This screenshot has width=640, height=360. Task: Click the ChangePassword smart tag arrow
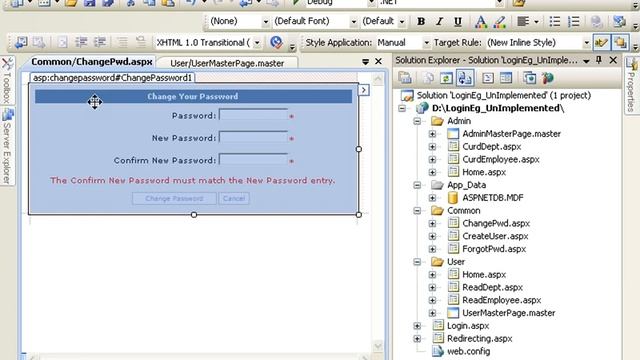pos(363,90)
